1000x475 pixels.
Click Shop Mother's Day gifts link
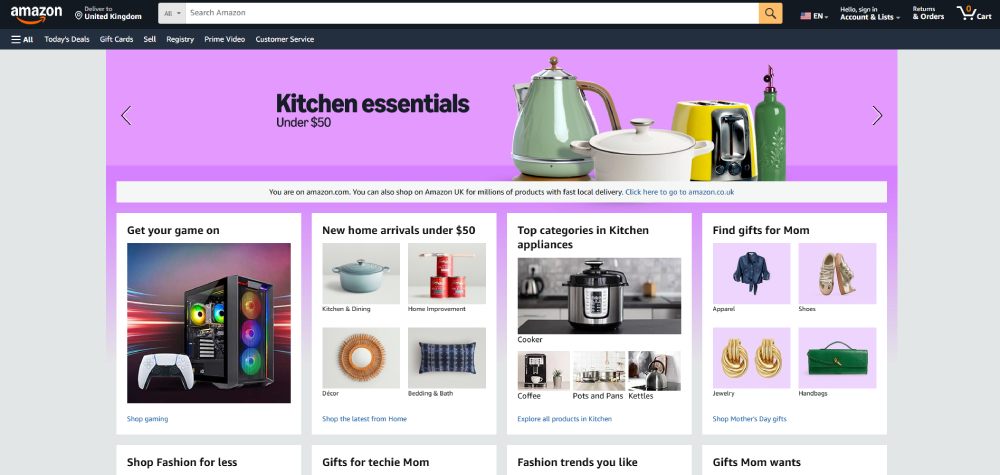[x=749, y=419]
